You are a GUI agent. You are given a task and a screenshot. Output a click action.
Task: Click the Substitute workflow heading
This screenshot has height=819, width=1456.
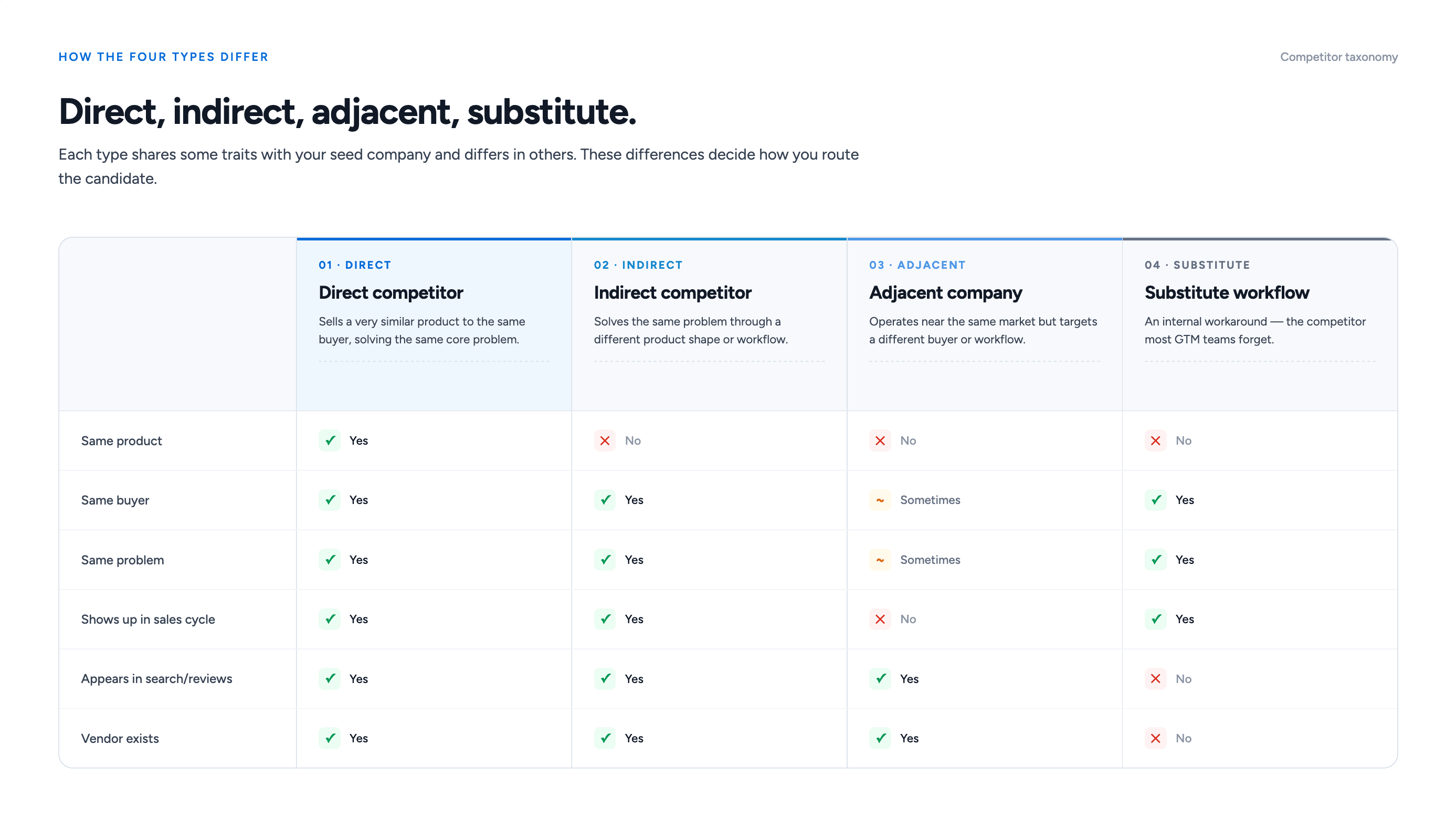click(x=1226, y=292)
